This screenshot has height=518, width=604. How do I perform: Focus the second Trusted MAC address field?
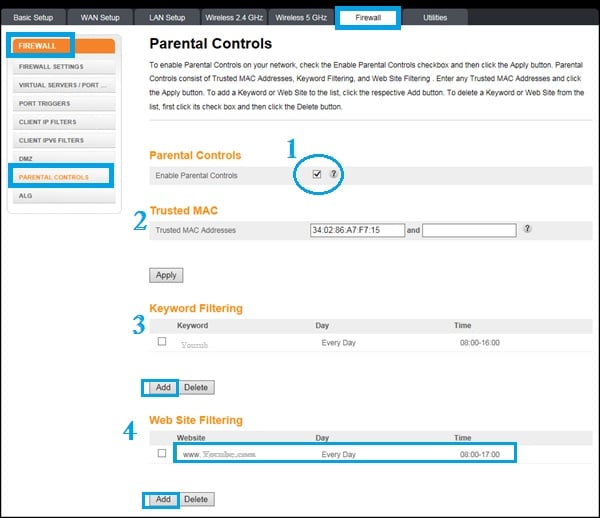tap(469, 230)
